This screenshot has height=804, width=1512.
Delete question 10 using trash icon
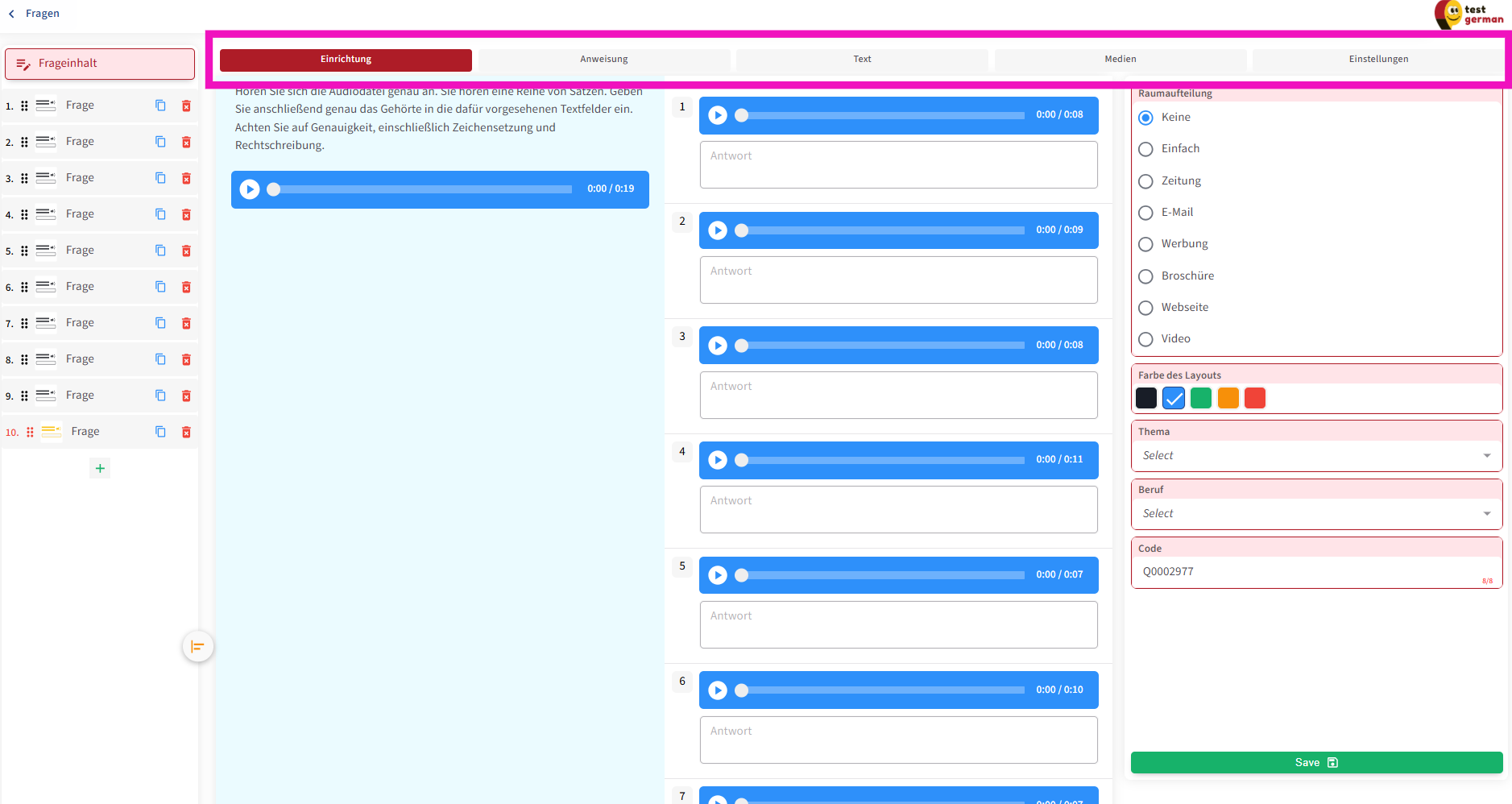[186, 432]
